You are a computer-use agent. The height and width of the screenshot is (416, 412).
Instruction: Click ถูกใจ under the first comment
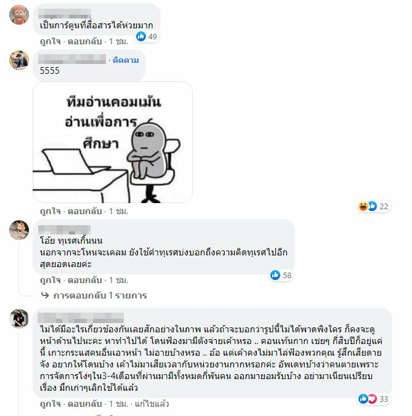coord(50,42)
